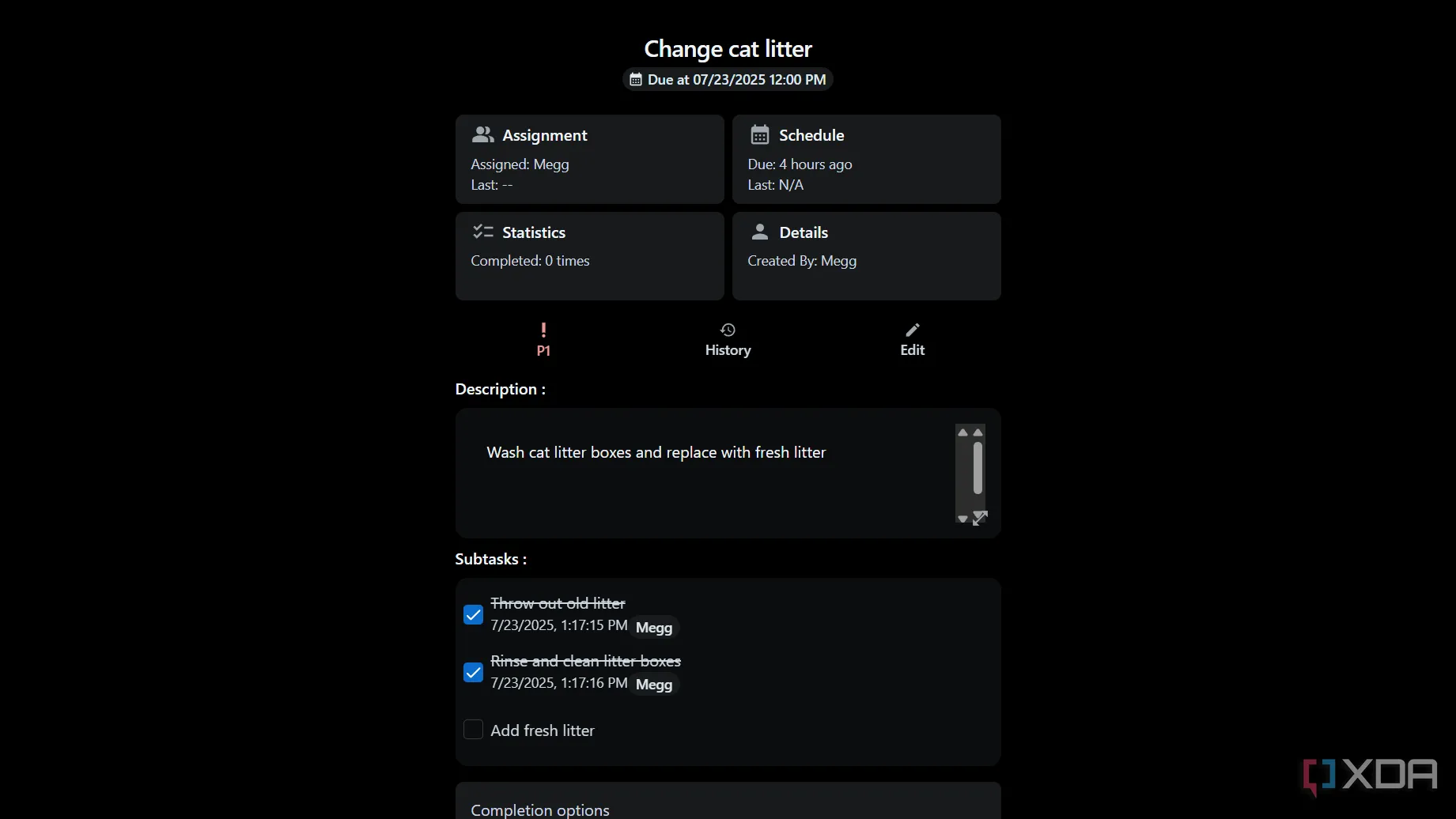Click the description box scrollbar thumb
1456x819 pixels.
978,468
